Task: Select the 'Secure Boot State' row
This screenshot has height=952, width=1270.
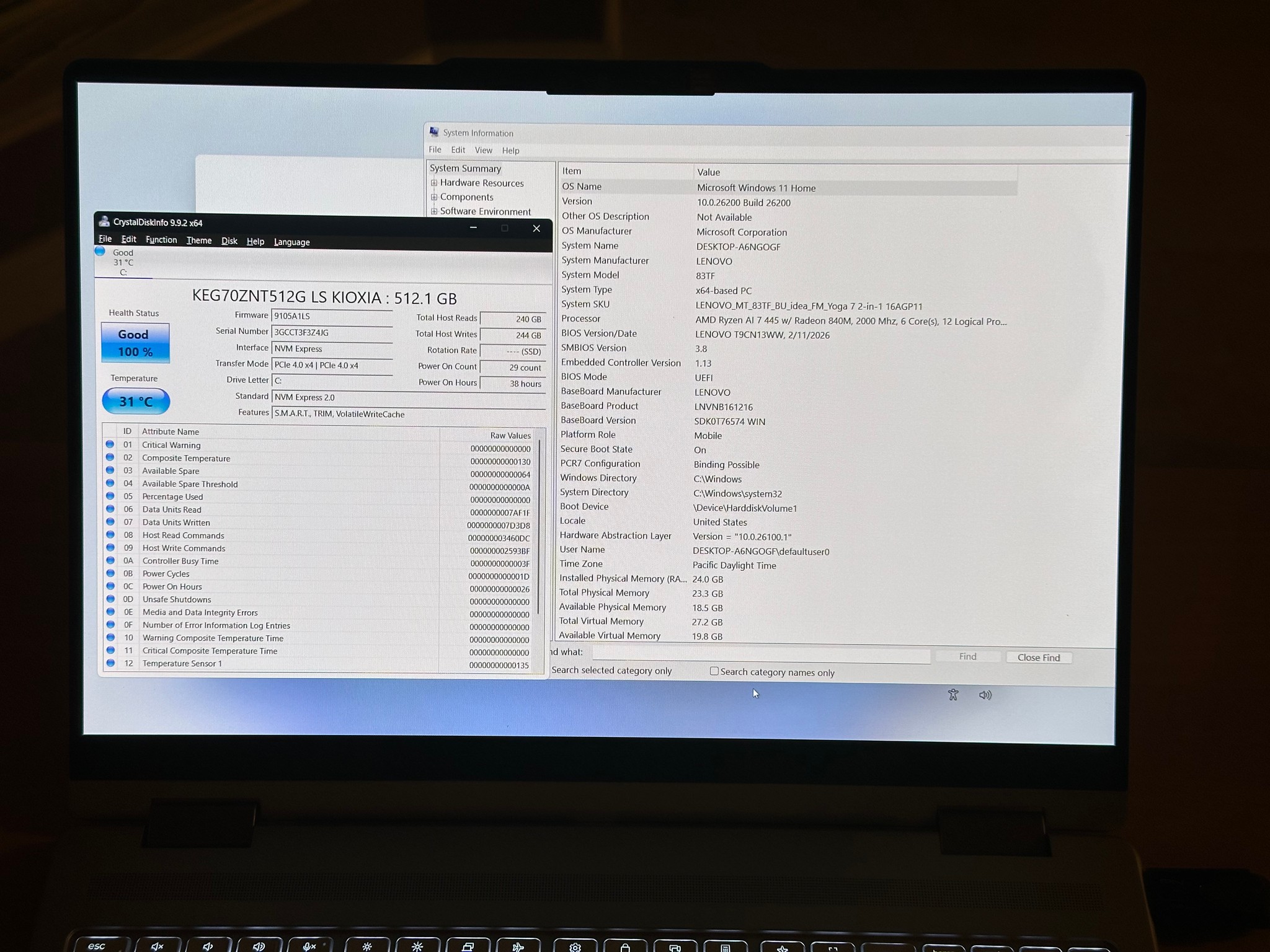Action: (786, 449)
